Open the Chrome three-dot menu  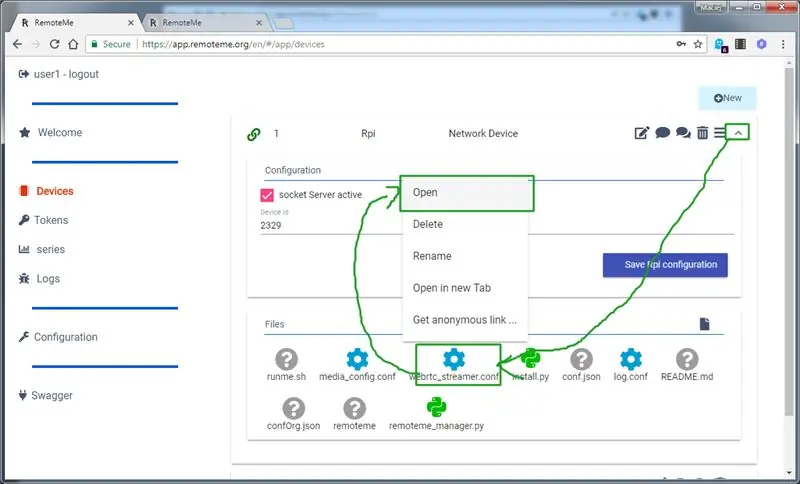[783, 44]
